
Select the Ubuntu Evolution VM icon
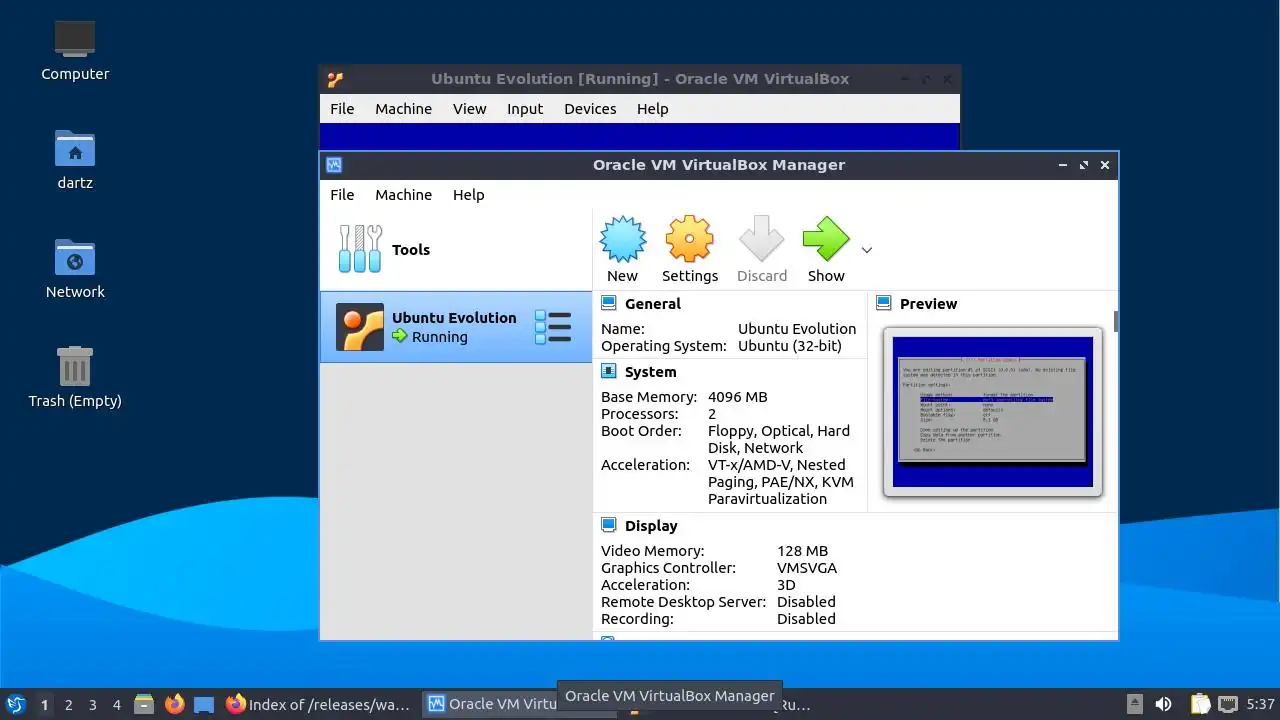tap(360, 327)
